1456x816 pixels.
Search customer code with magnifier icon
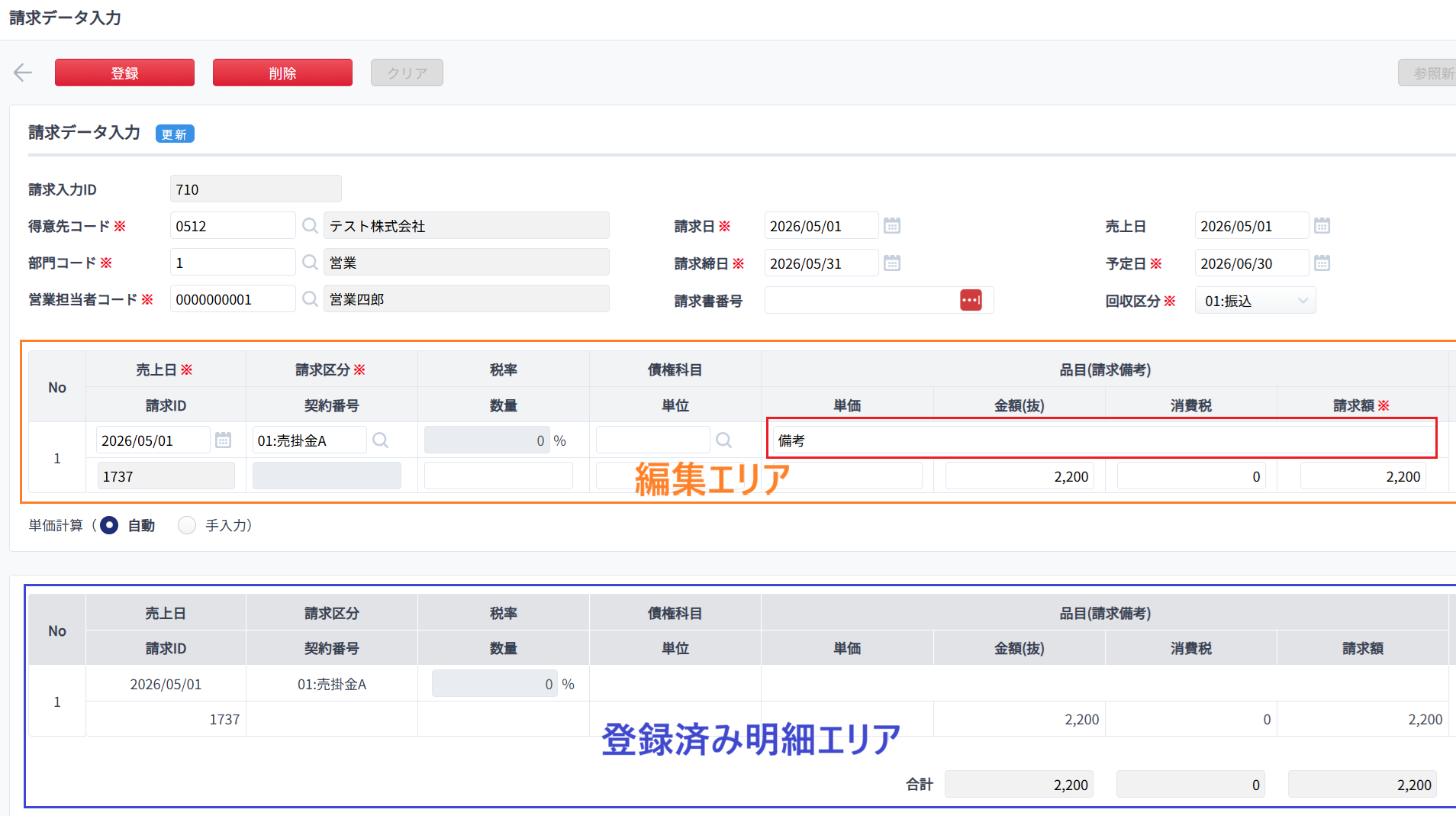tap(310, 226)
